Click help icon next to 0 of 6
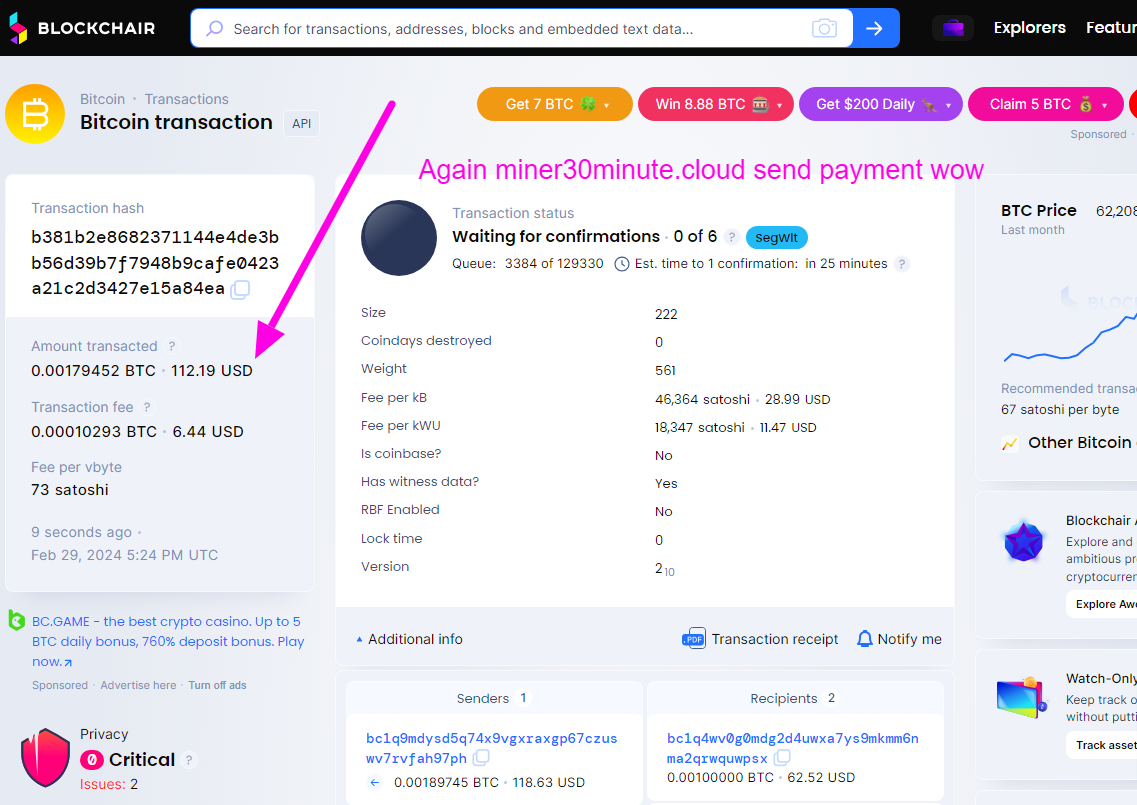Screen dimensions: 1137x805 (732, 236)
